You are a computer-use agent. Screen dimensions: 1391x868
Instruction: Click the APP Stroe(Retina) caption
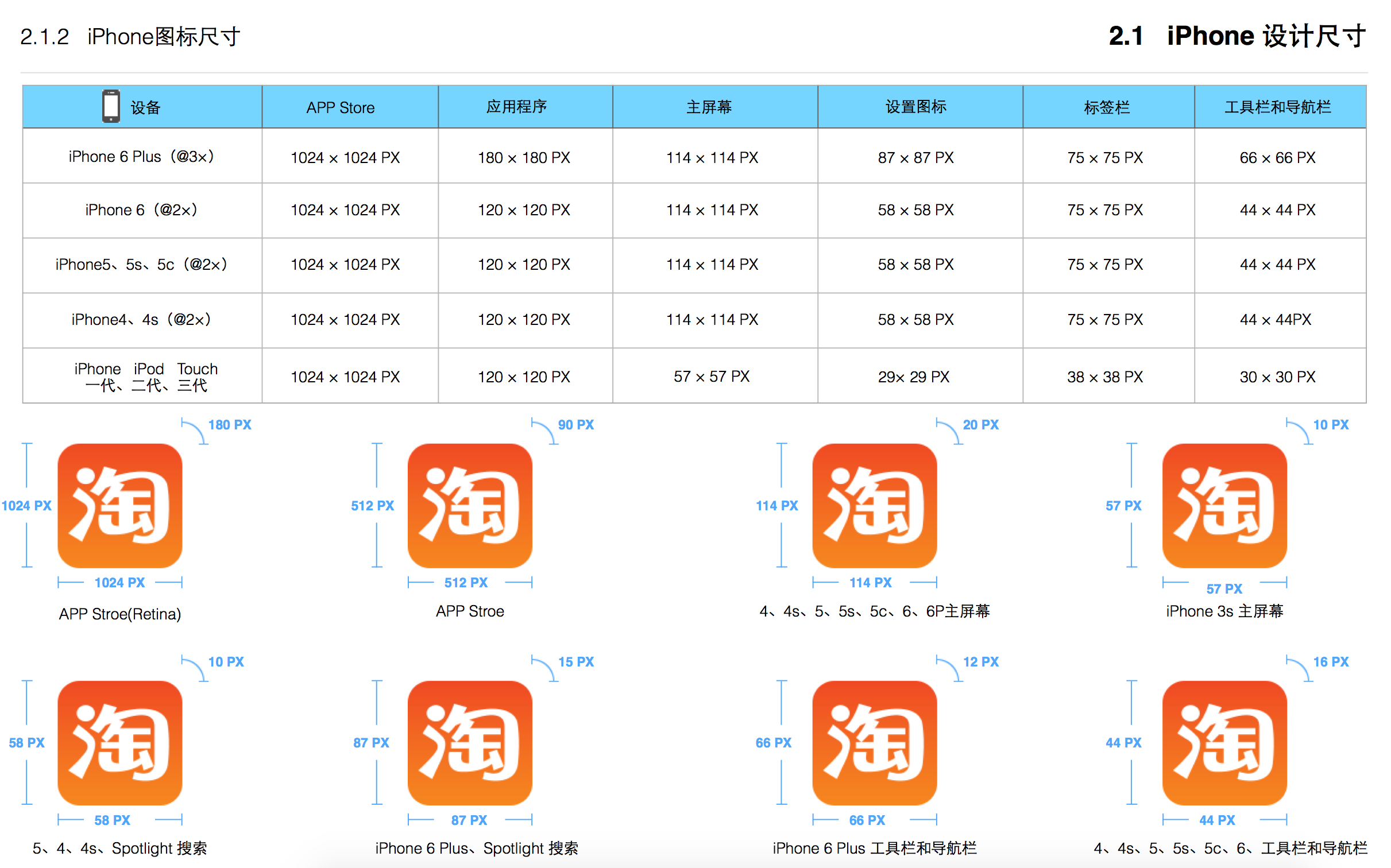pyautogui.click(x=120, y=614)
